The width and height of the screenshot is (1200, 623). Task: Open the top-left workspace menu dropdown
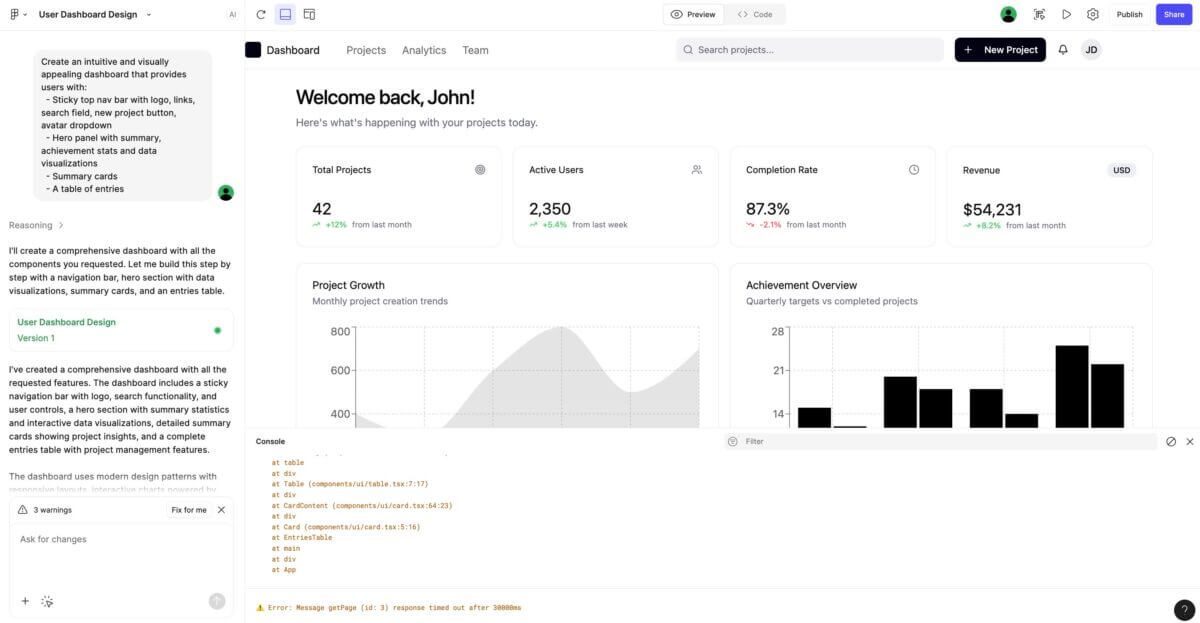(17, 14)
